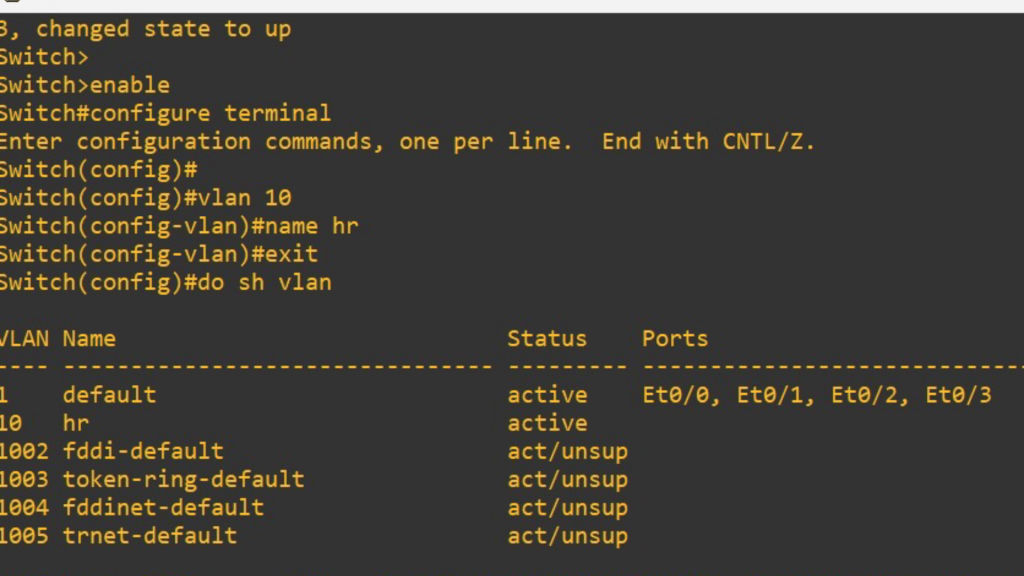Click the 'active' status of VLAN 10

point(547,423)
